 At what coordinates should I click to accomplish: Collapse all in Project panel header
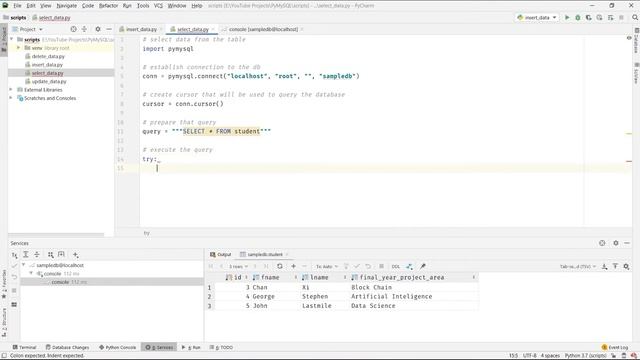[x=84, y=29]
